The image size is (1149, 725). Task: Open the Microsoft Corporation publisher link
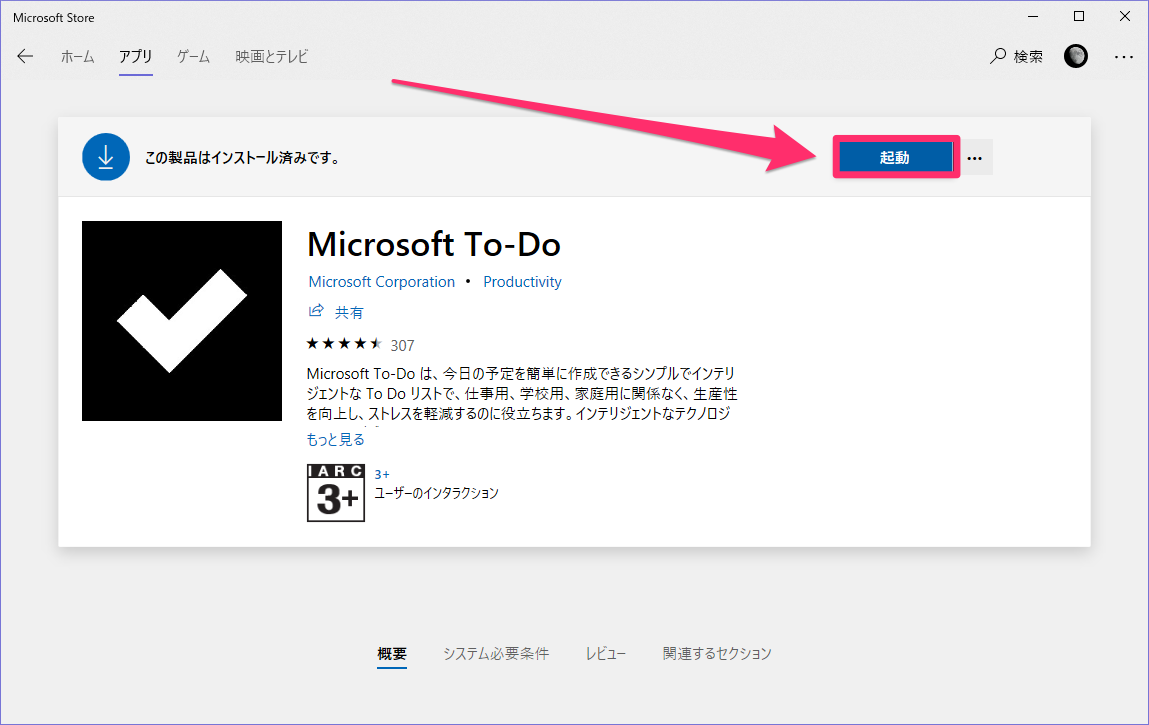point(382,281)
